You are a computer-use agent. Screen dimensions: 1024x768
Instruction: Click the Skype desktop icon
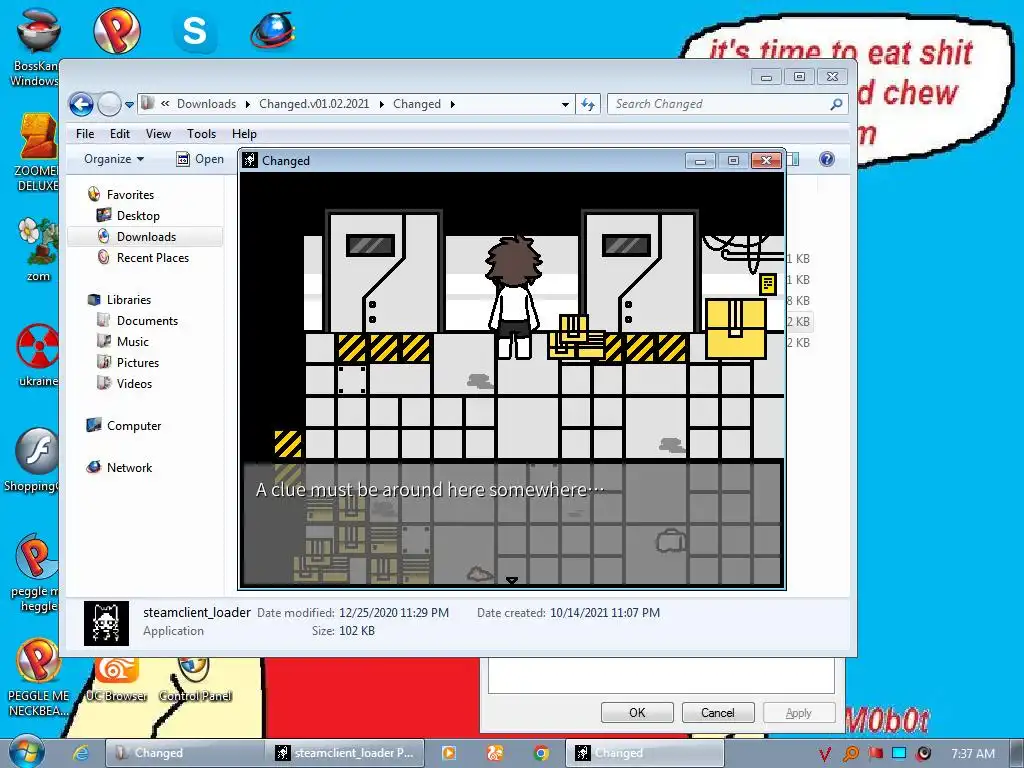195,31
